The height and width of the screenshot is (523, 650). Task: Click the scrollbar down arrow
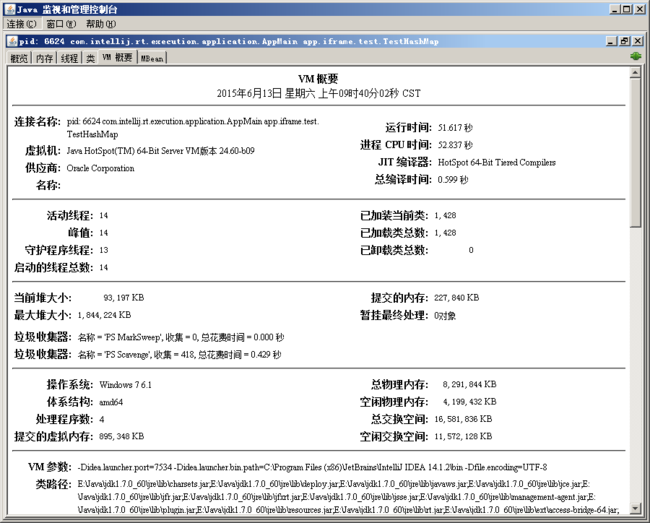[x=635, y=508]
